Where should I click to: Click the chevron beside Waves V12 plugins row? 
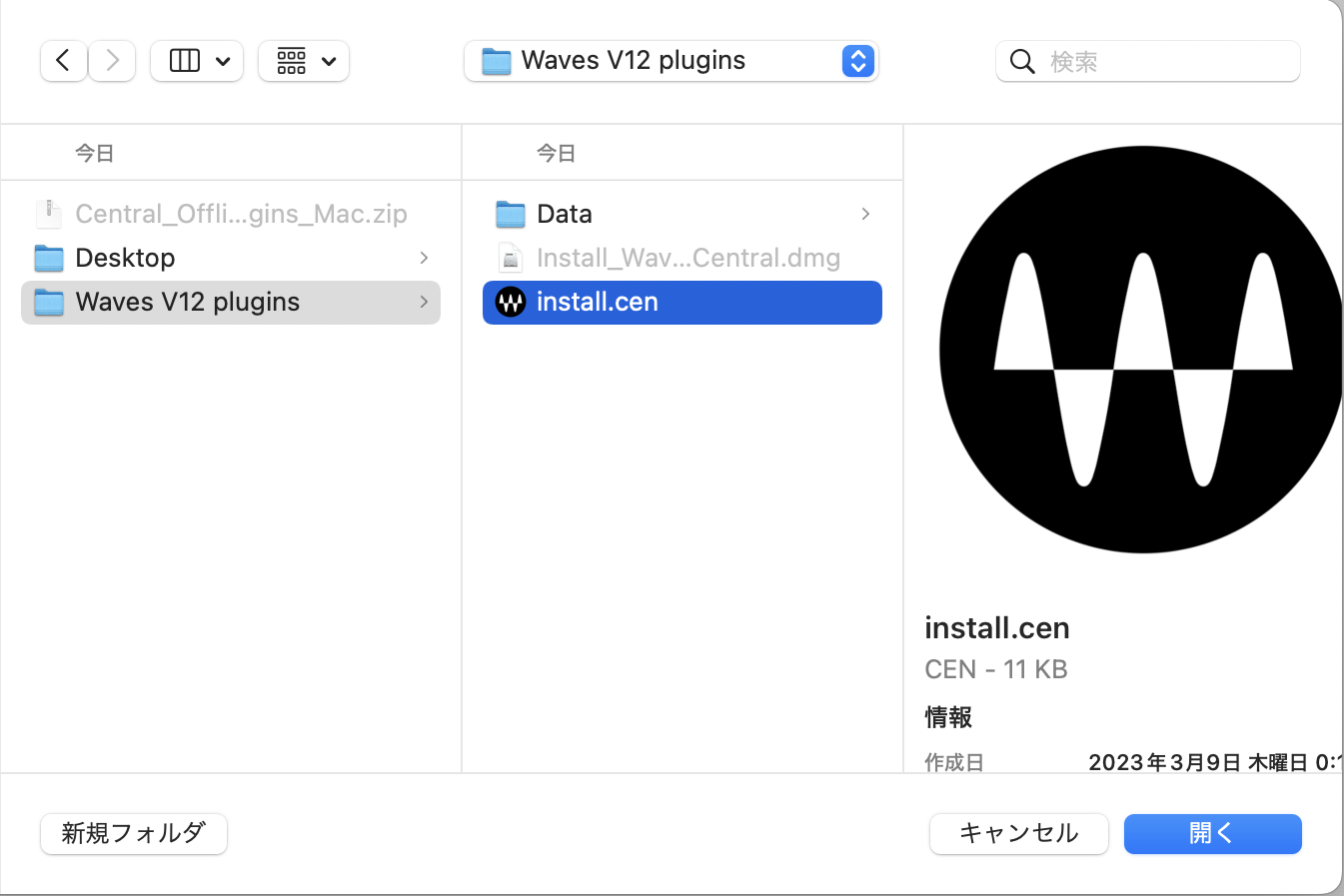click(x=424, y=302)
